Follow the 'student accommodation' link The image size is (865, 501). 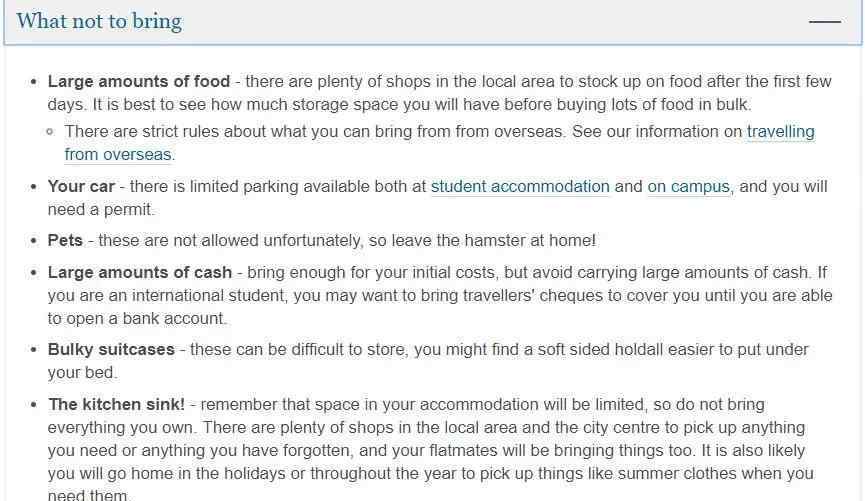pyautogui.click(x=520, y=186)
